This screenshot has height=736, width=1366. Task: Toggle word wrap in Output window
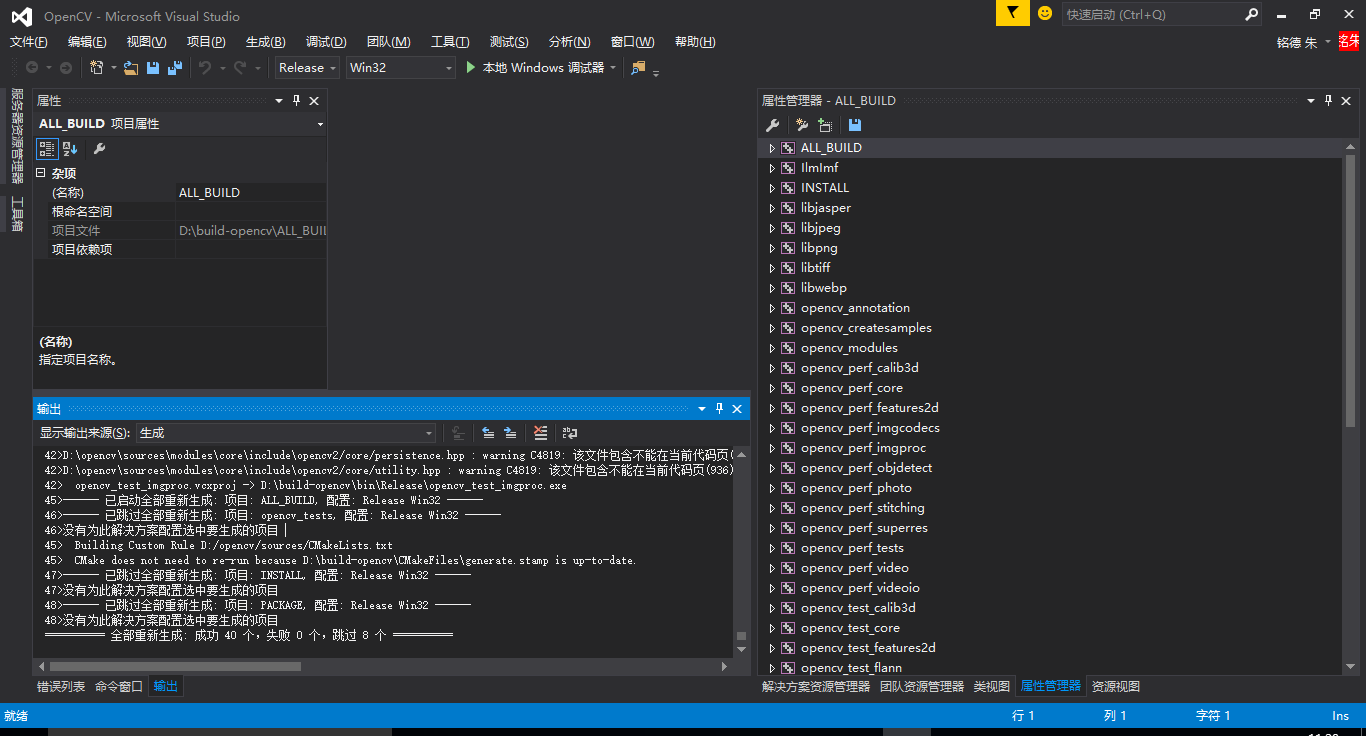[x=570, y=433]
